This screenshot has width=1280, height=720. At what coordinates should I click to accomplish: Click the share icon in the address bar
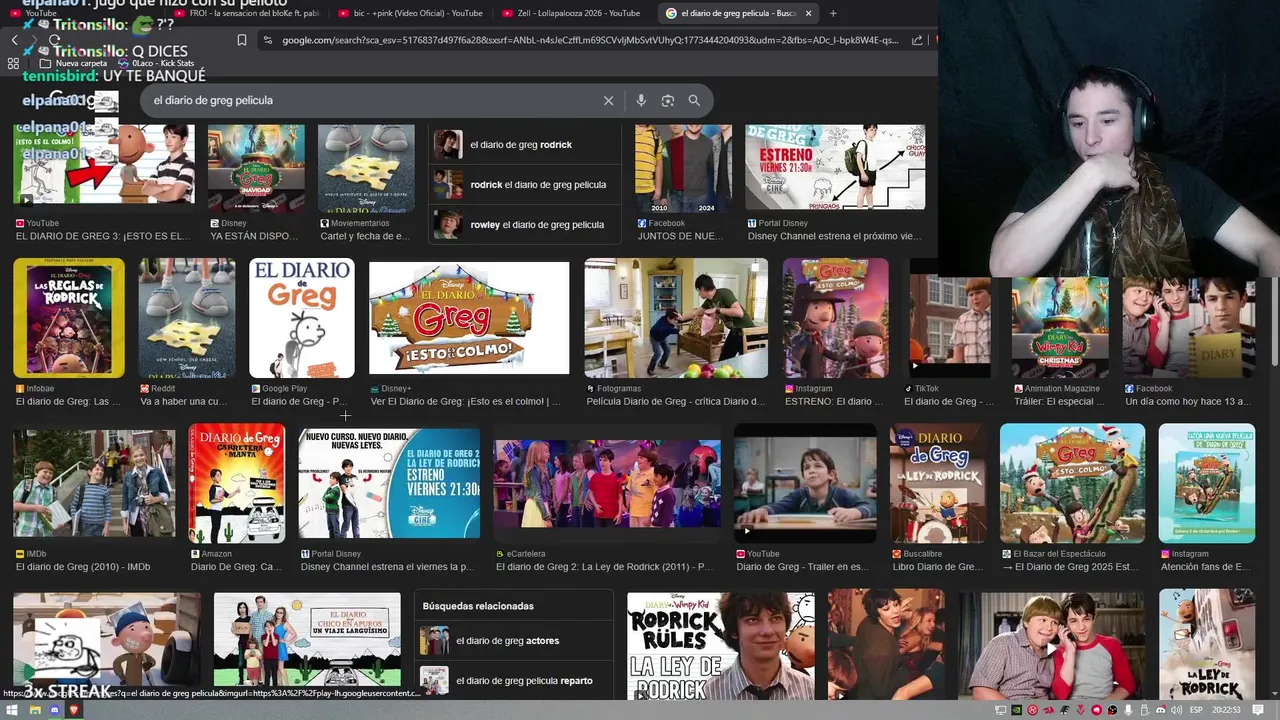pyautogui.click(x=917, y=40)
